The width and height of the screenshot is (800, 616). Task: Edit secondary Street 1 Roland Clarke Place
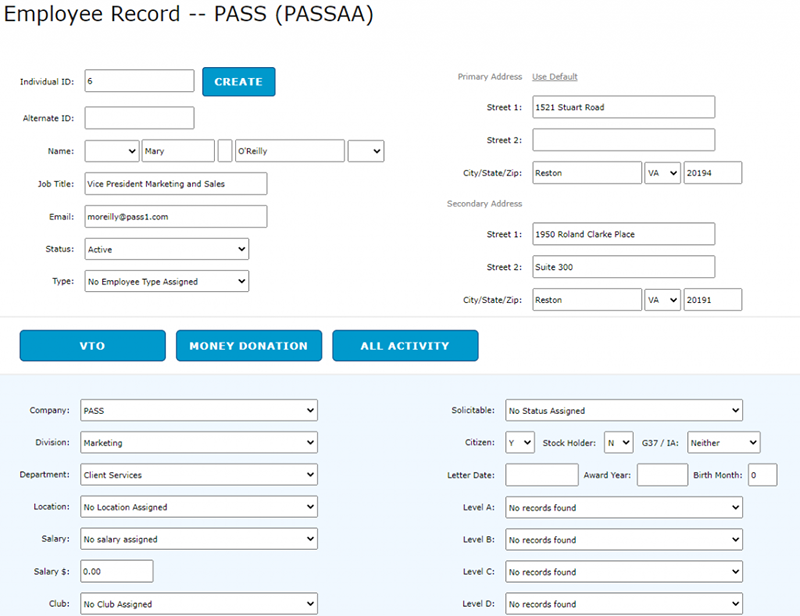point(623,234)
